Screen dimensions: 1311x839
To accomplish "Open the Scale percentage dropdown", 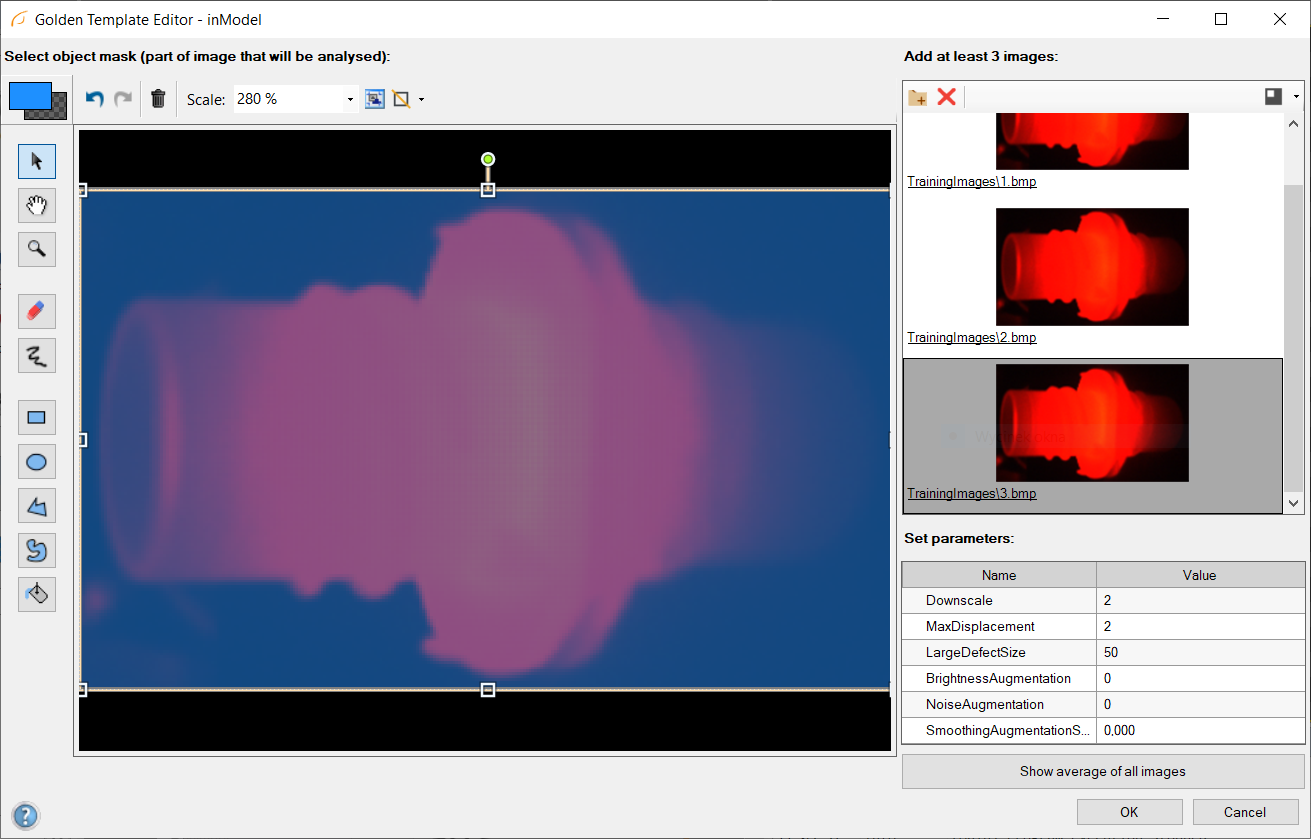I will point(350,100).
